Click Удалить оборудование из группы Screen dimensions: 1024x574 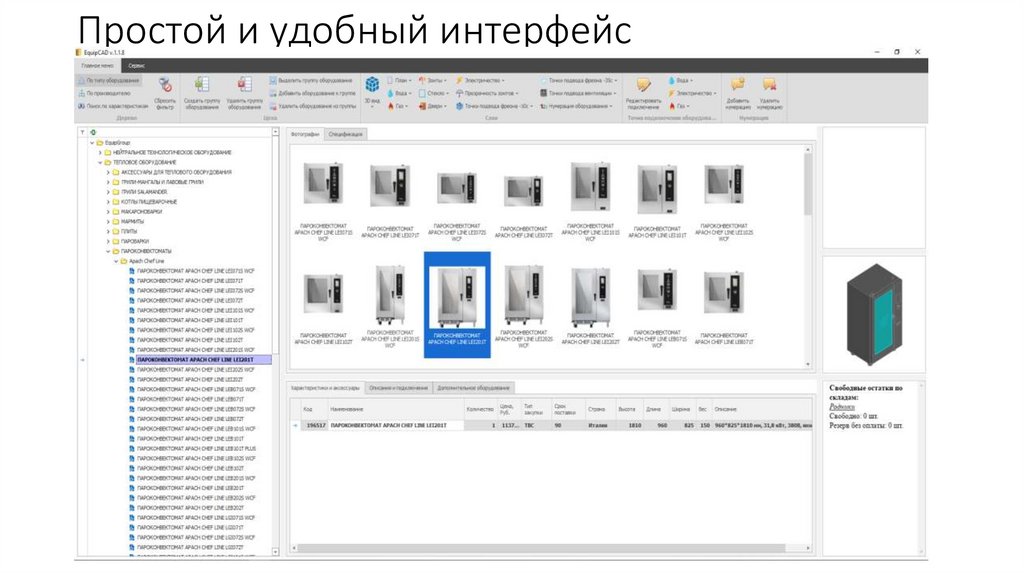pos(313,106)
